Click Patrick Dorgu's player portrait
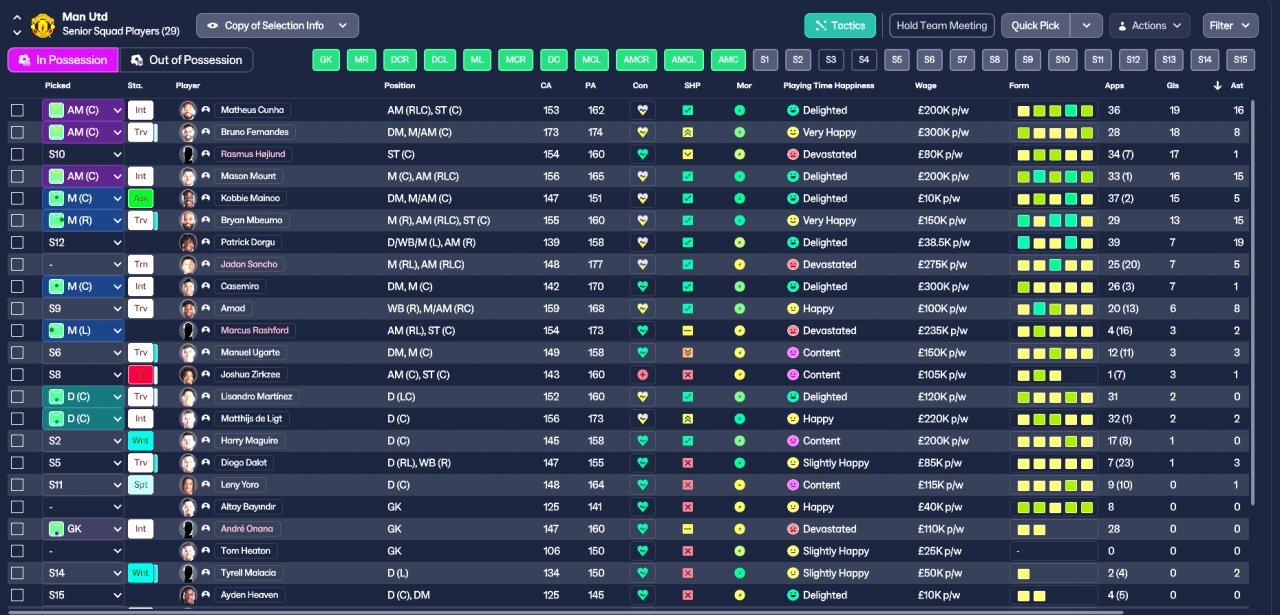The image size is (1280, 615). point(187,242)
